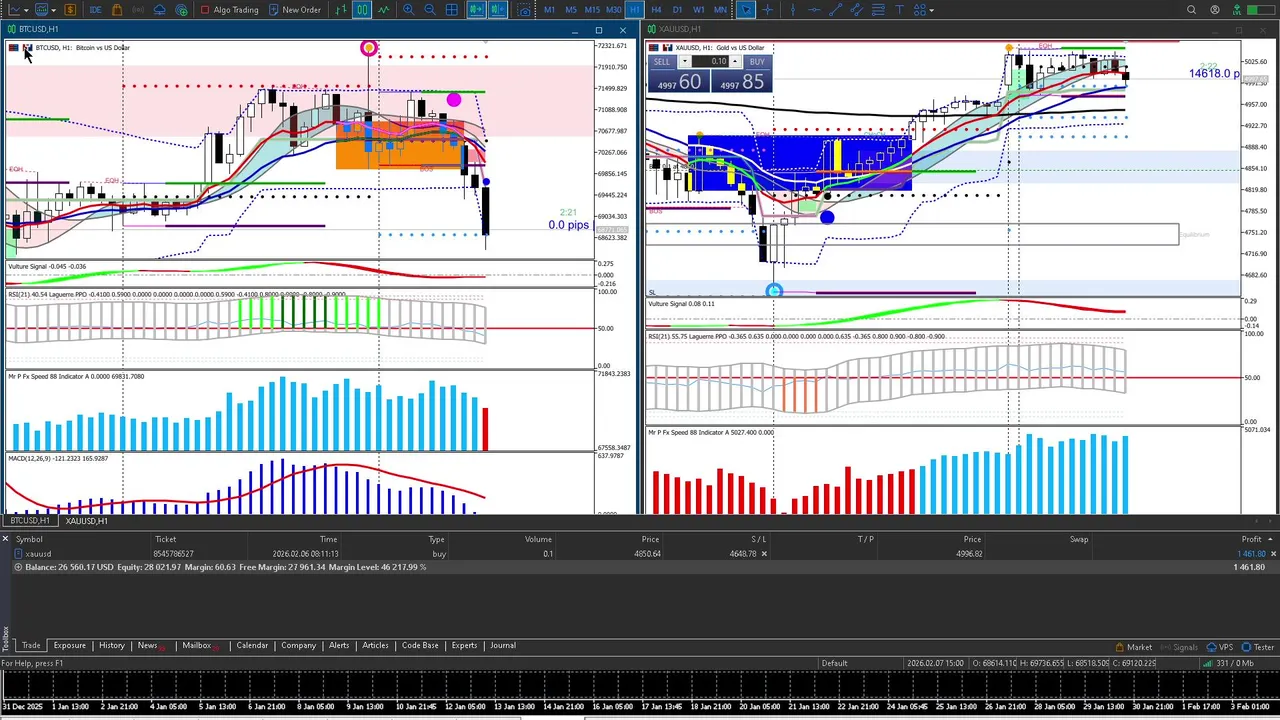Screen dimensions: 1280x720
Task: Click the globe with plus icon
Action: point(181,10)
